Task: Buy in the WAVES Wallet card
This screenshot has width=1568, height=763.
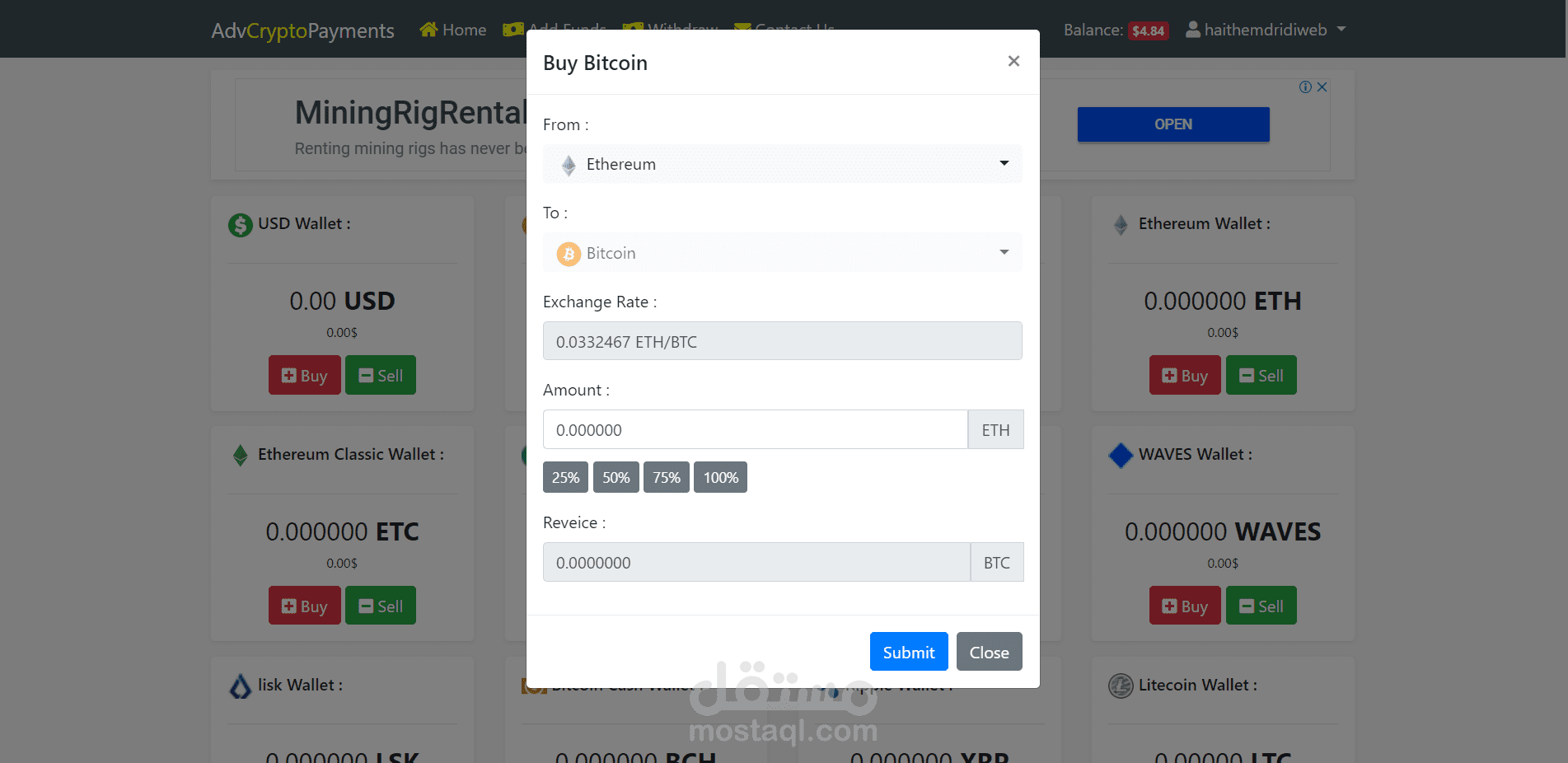Action: point(1185,606)
